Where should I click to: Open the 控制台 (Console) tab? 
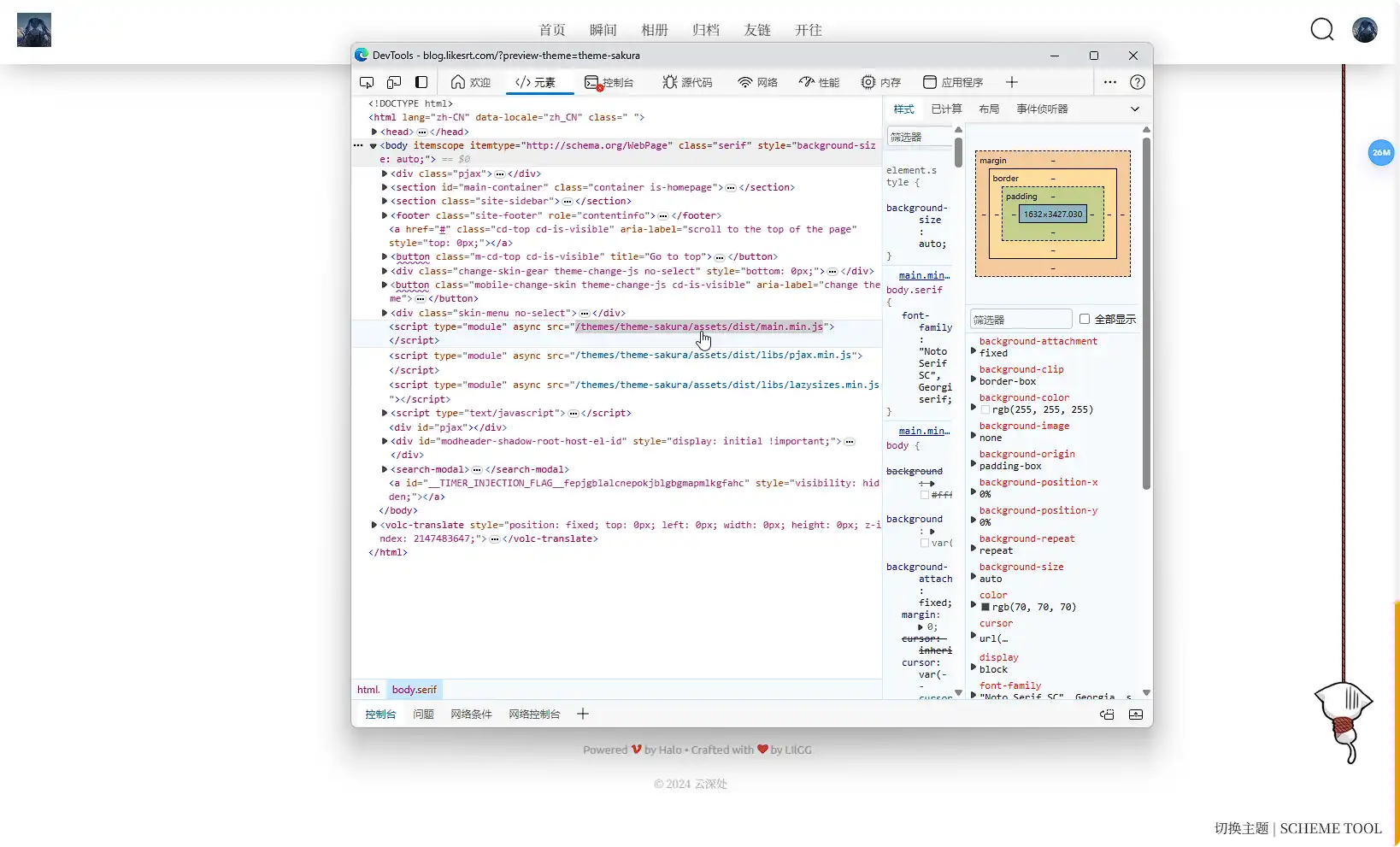609,82
